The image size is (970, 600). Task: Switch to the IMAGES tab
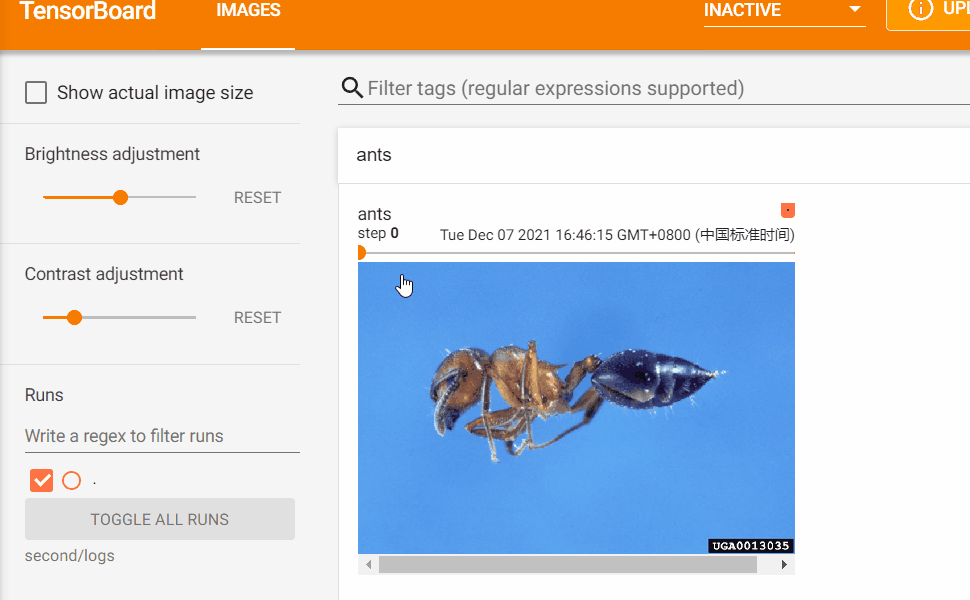point(248,11)
